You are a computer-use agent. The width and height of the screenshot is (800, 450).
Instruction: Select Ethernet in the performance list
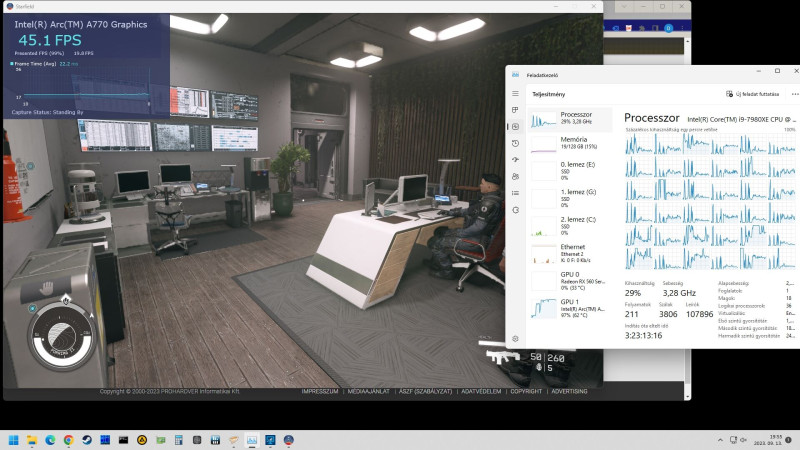(570, 254)
